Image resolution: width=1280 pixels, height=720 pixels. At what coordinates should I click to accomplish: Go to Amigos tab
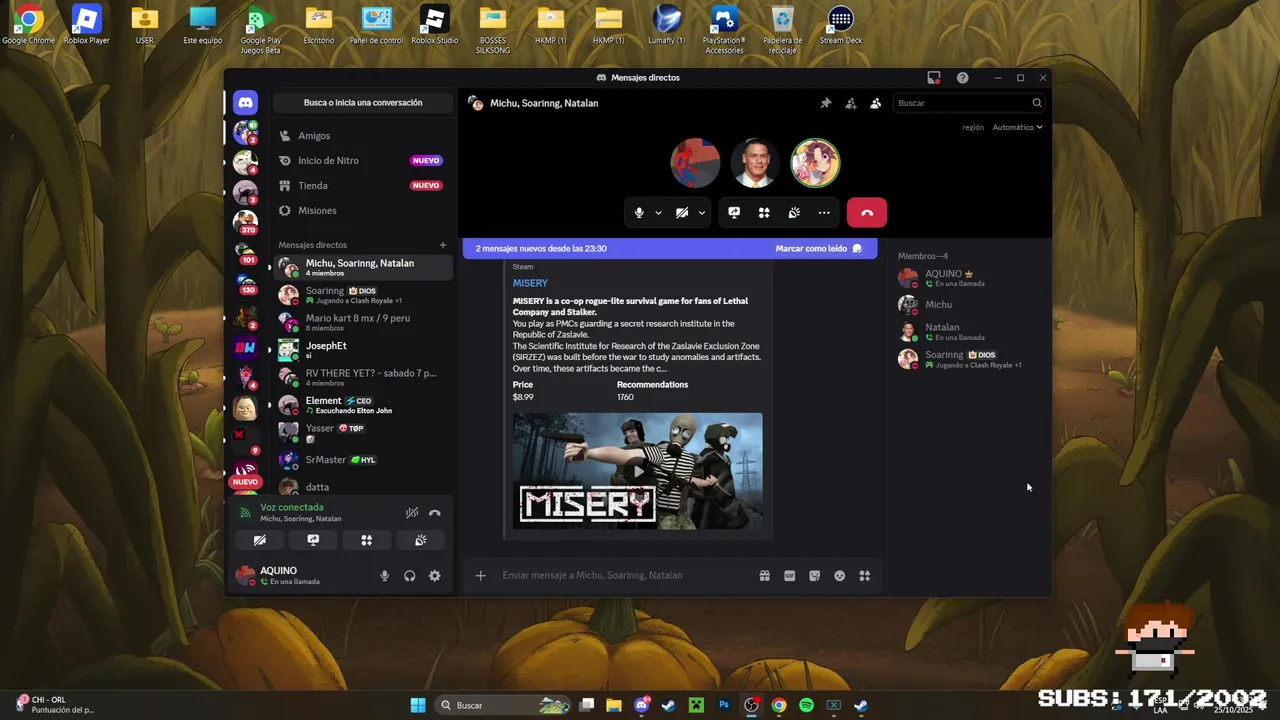(x=362, y=136)
